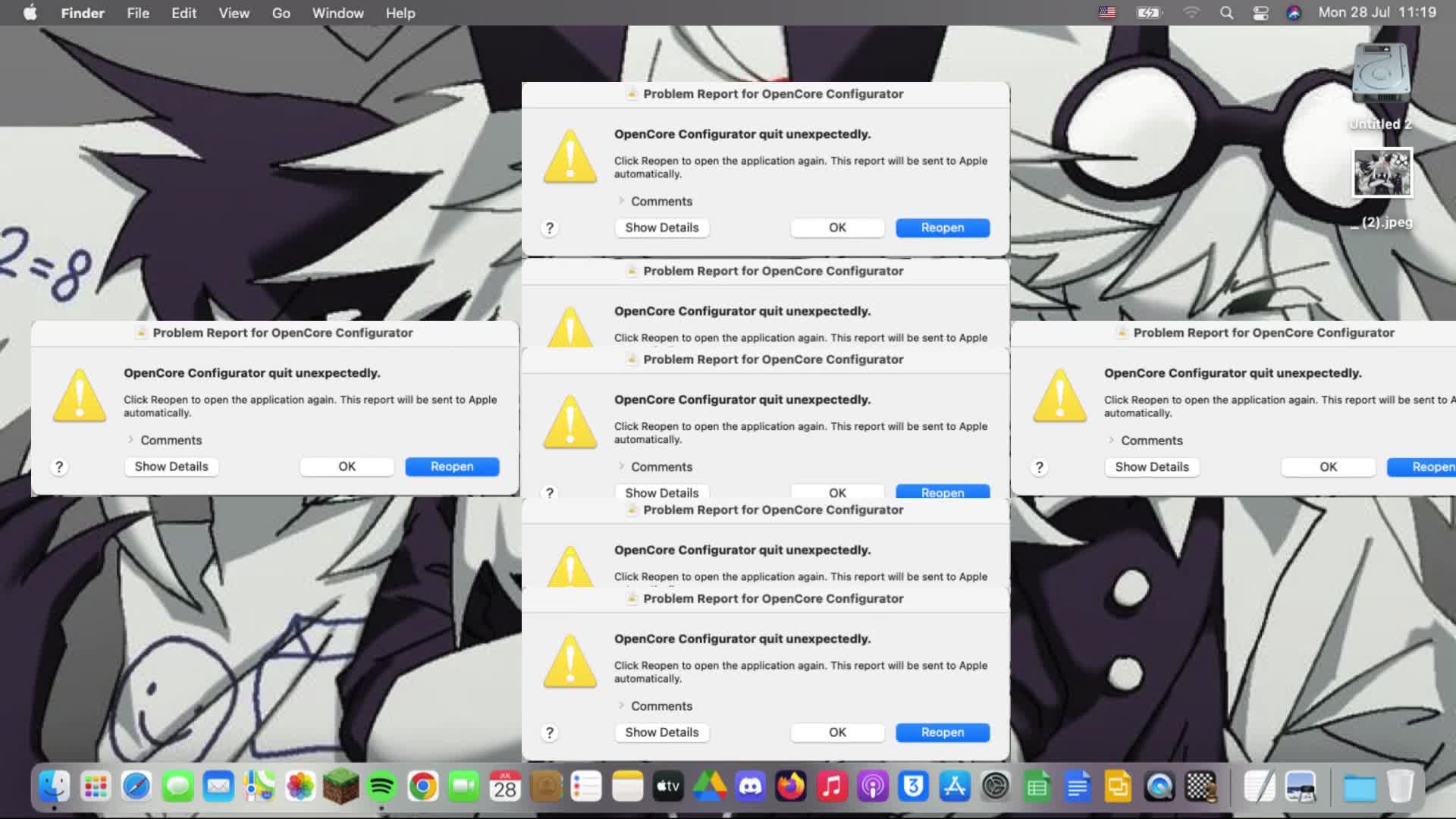Click OK in the left dialog

click(347, 466)
